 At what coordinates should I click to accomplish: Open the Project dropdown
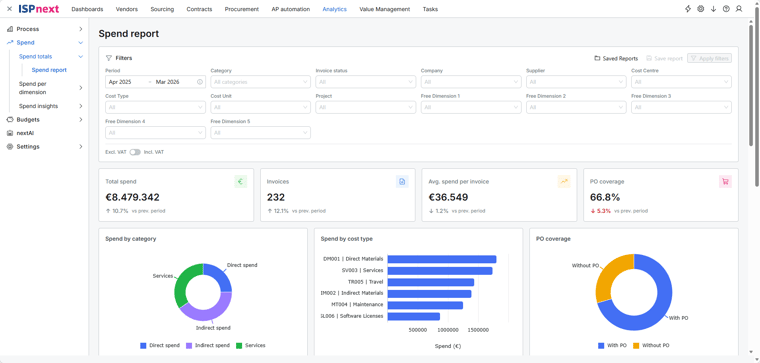365,107
